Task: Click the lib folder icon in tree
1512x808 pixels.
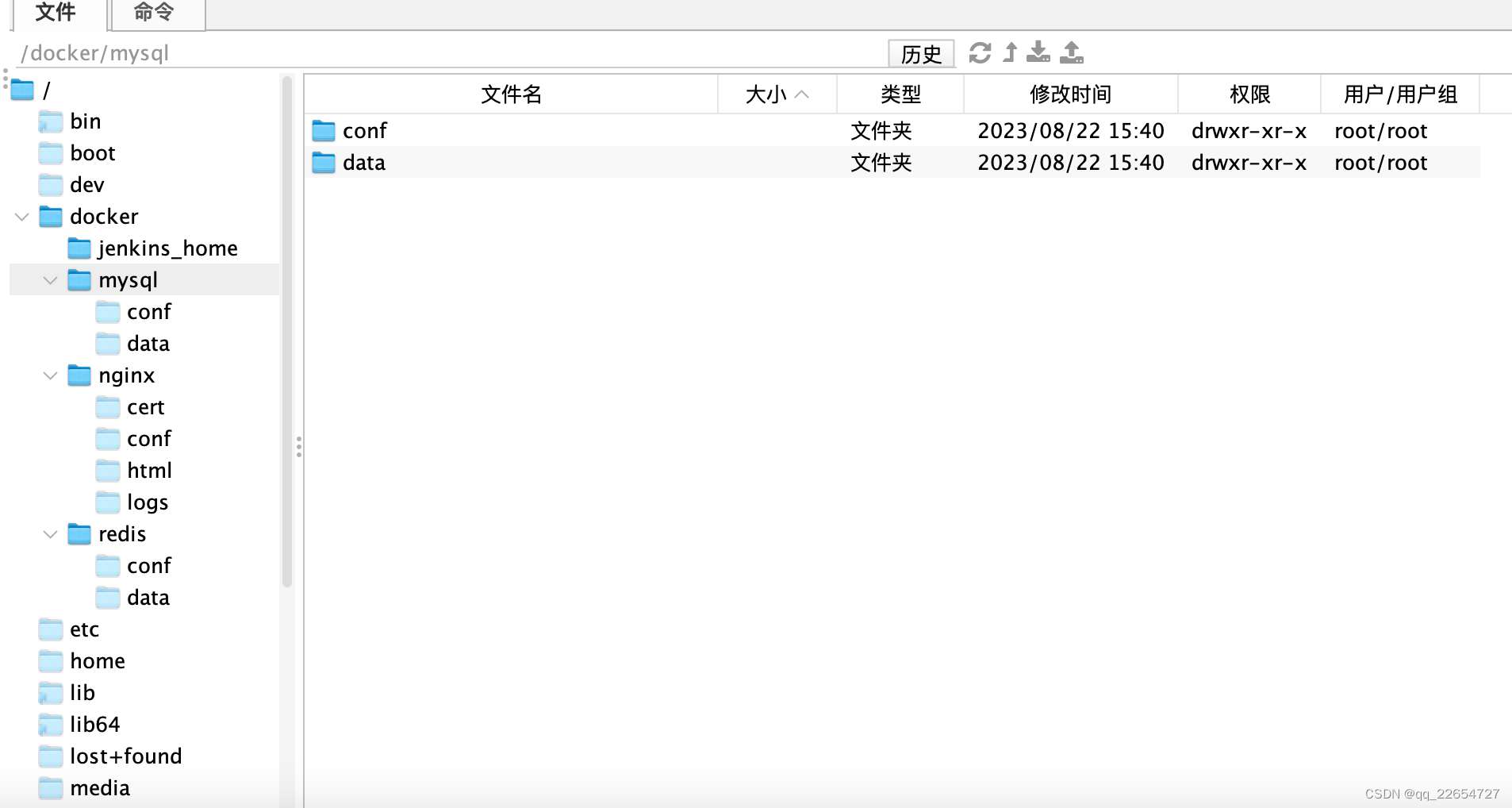Action: 51,693
